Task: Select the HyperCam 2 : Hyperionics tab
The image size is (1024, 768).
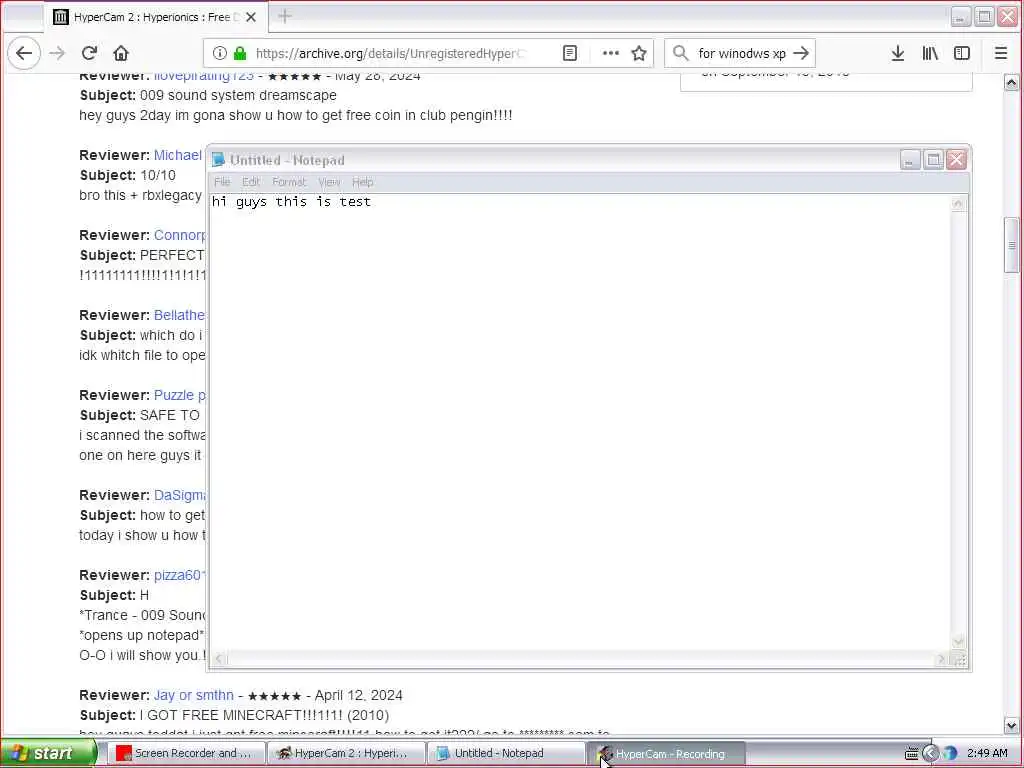Action: [x=155, y=17]
